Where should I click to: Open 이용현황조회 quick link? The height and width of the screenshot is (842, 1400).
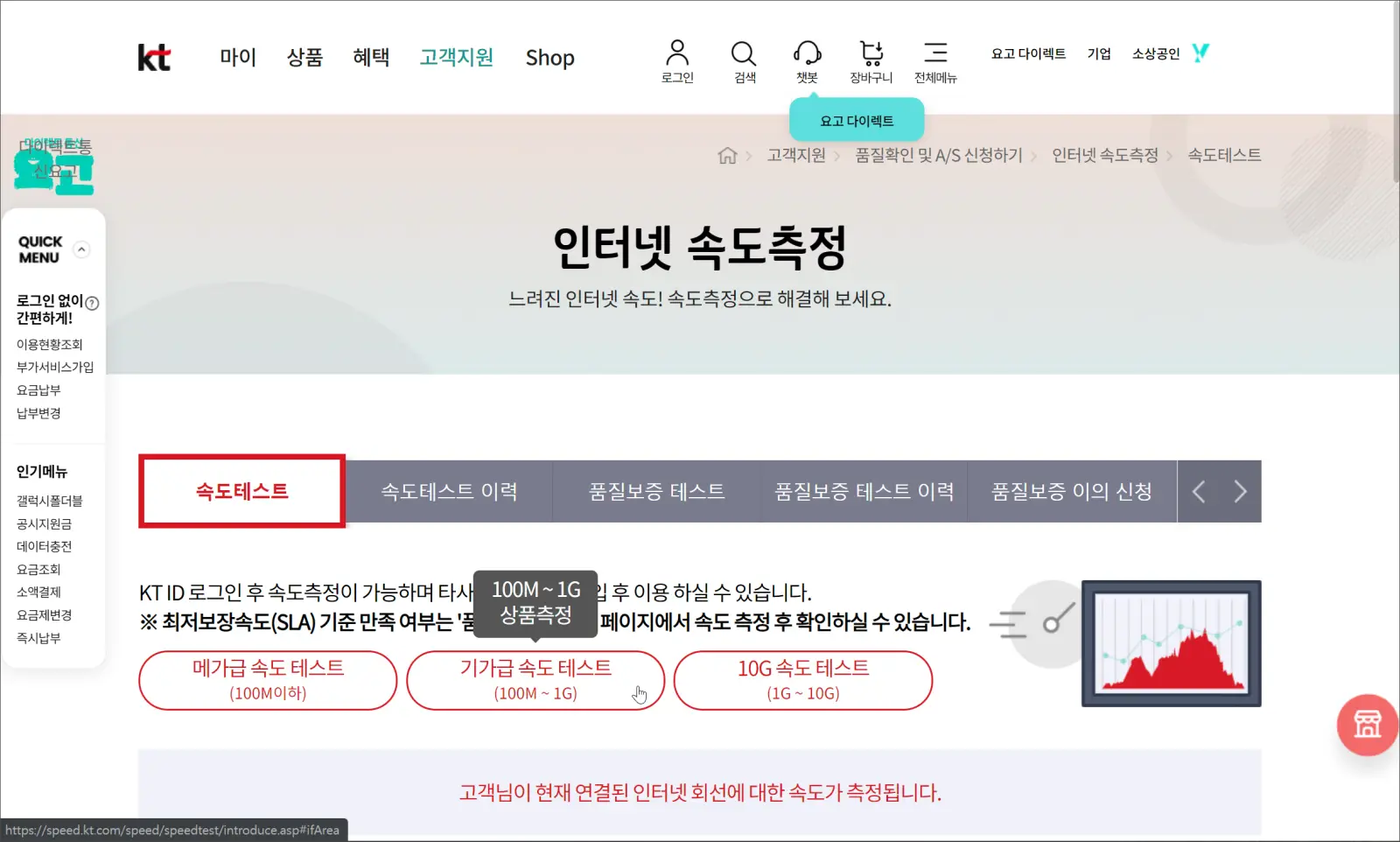pyautogui.click(x=49, y=344)
